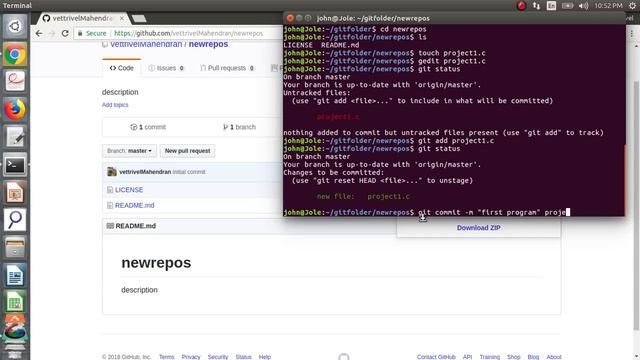Switch to Terminal via the dock icon
The height and width of the screenshot is (360, 640).
pos(15,165)
